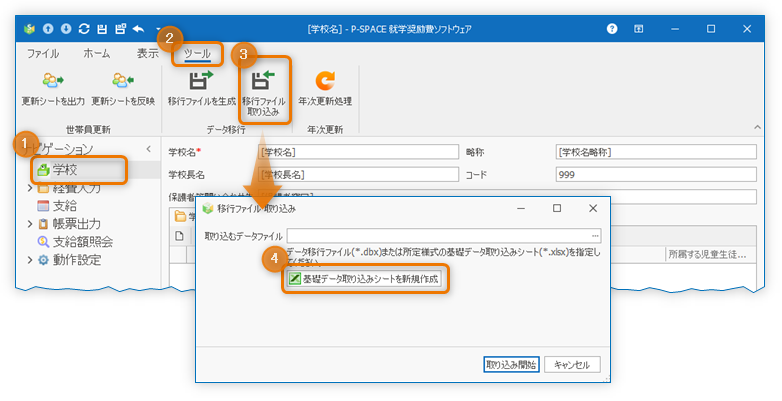Image resolution: width=782 pixels, height=401 pixels.
Task: Click the save-all floppy icon in title bar
Action: click(120, 29)
